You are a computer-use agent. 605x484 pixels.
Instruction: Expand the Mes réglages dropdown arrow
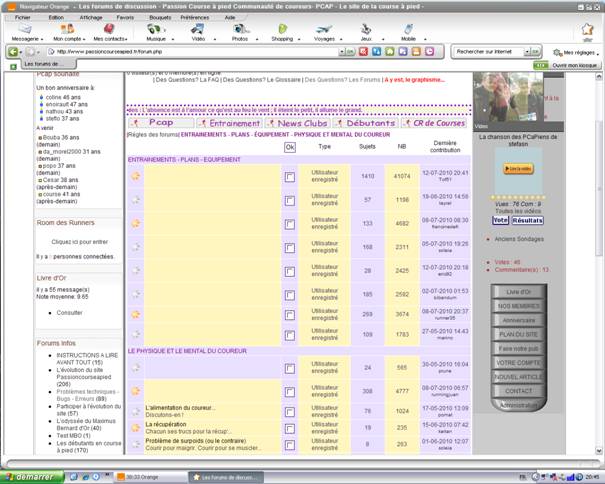pyautogui.click(x=597, y=54)
